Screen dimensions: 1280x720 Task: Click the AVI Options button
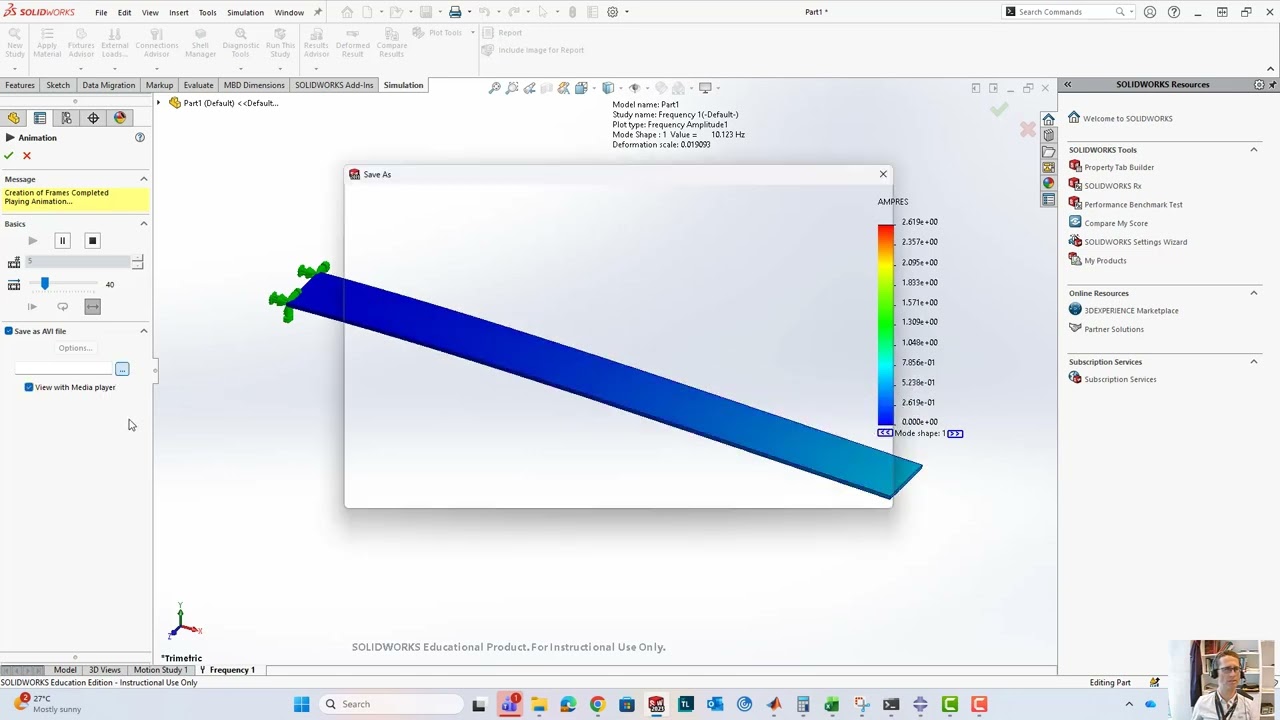tap(75, 348)
